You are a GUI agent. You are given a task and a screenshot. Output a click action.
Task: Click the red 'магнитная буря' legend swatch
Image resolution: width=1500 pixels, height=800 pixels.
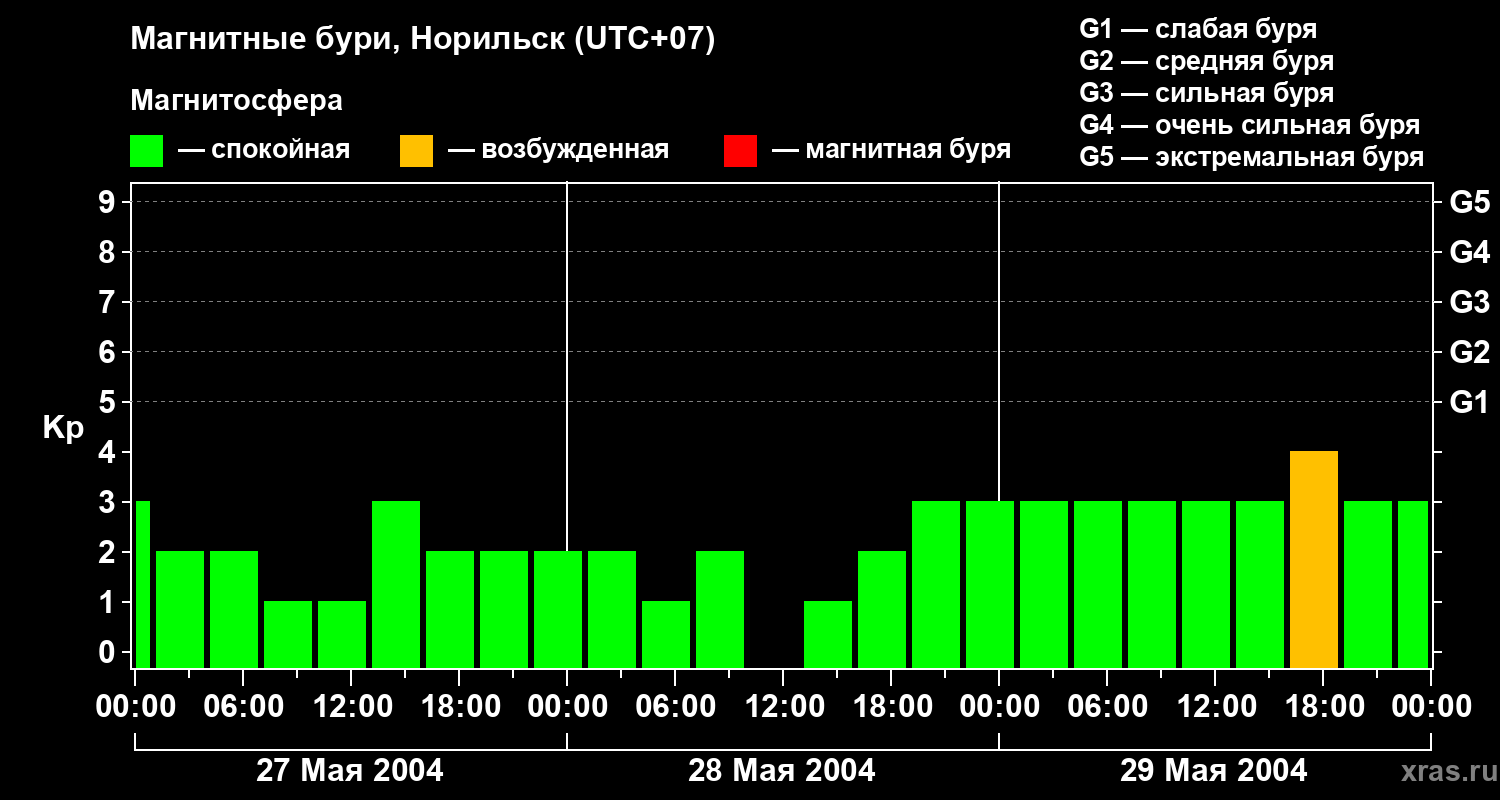(x=740, y=151)
